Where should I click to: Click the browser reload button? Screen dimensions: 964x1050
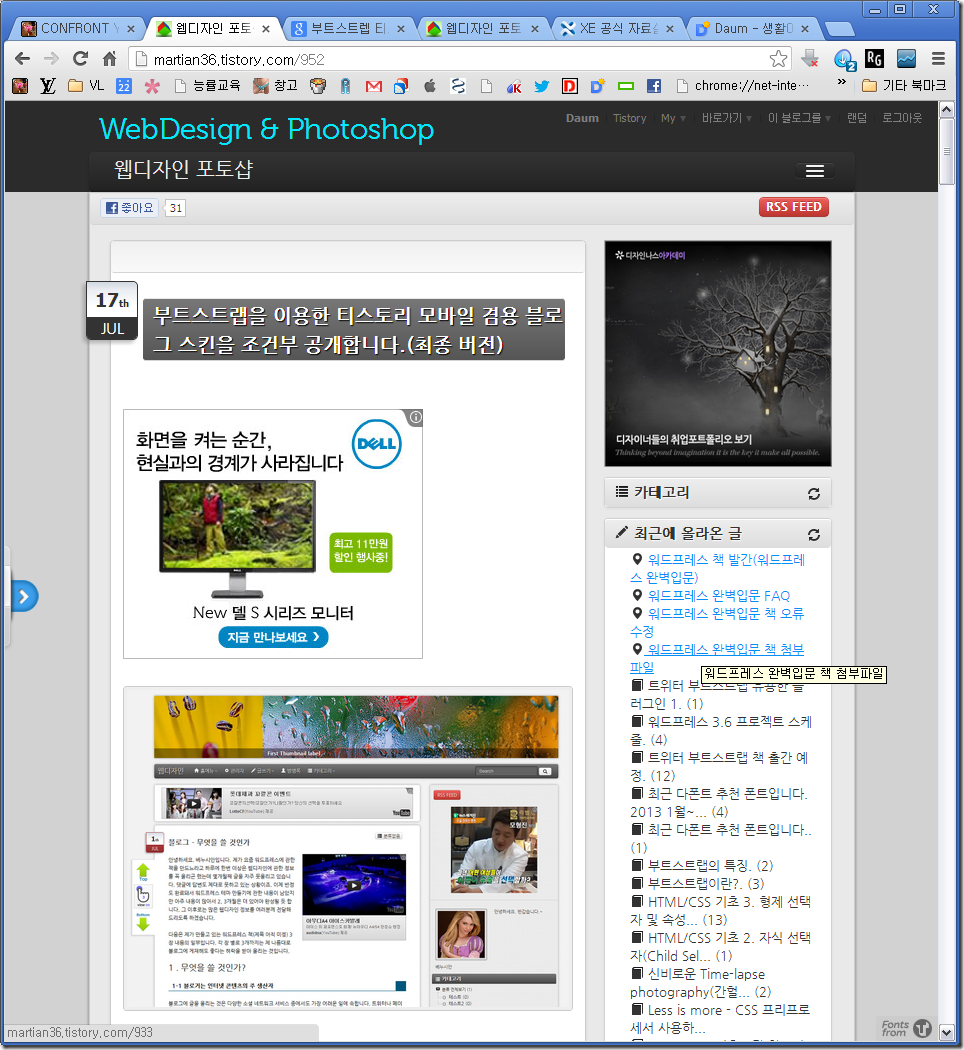coord(79,59)
